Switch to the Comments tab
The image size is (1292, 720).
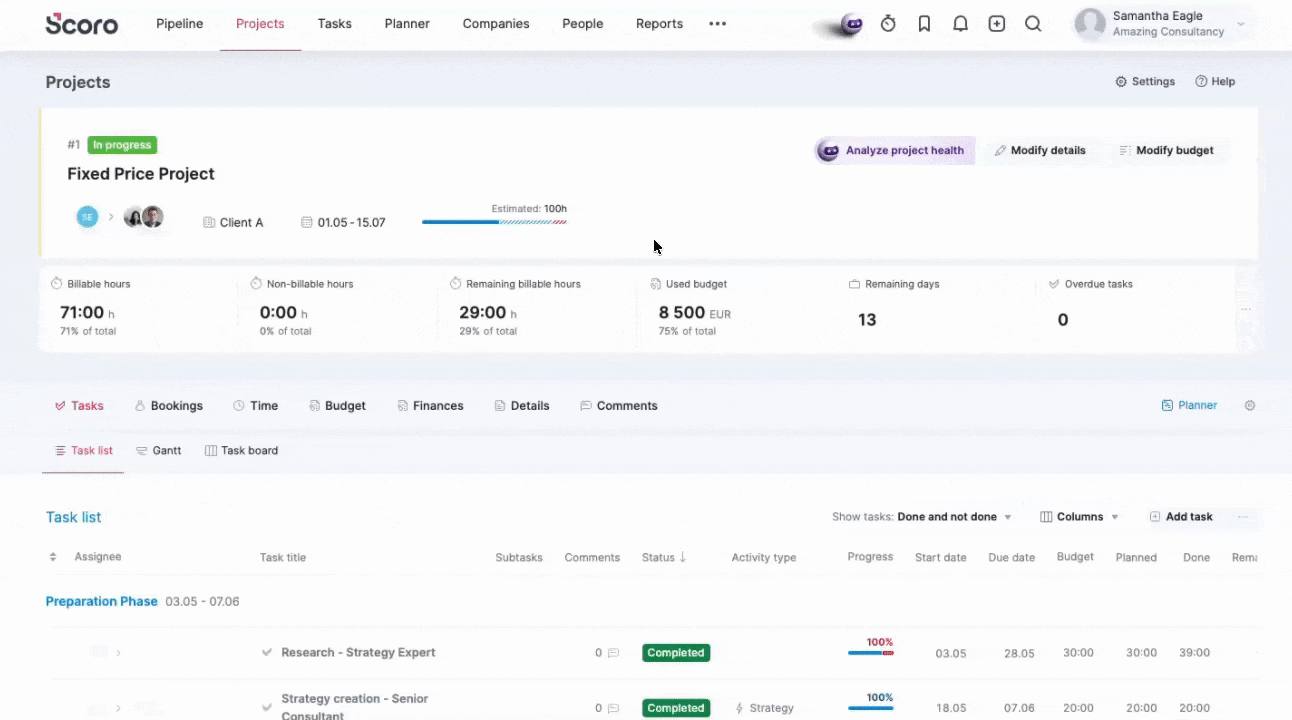click(x=618, y=406)
